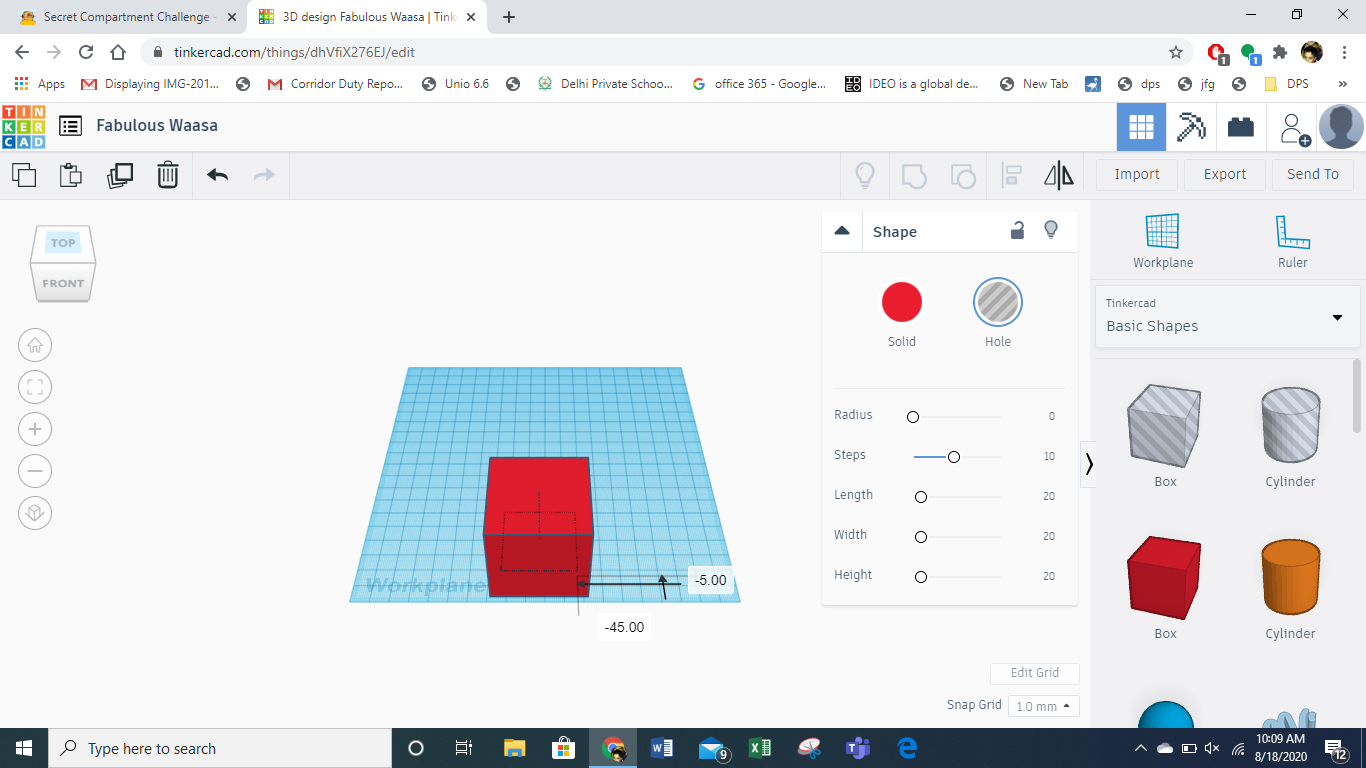Open the Snap Grid dropdown

tap(1044, 706)
